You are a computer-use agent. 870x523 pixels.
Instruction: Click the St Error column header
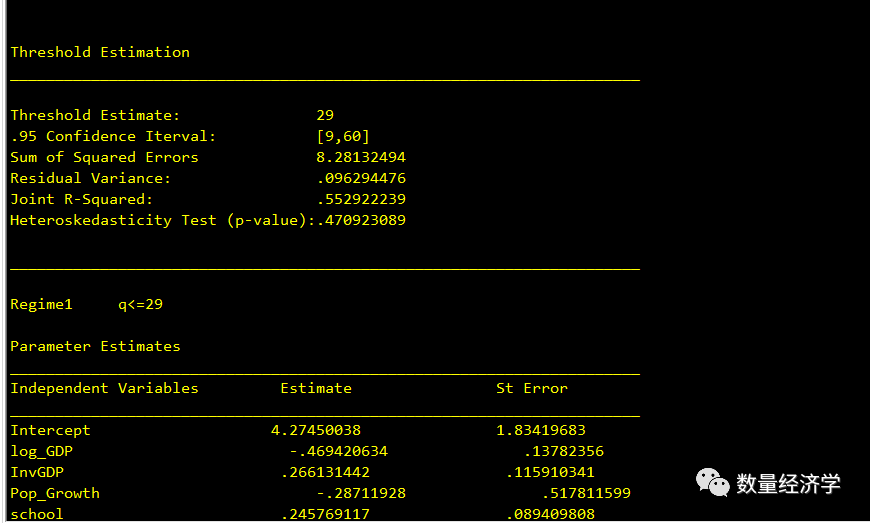(x=532, y=388)
